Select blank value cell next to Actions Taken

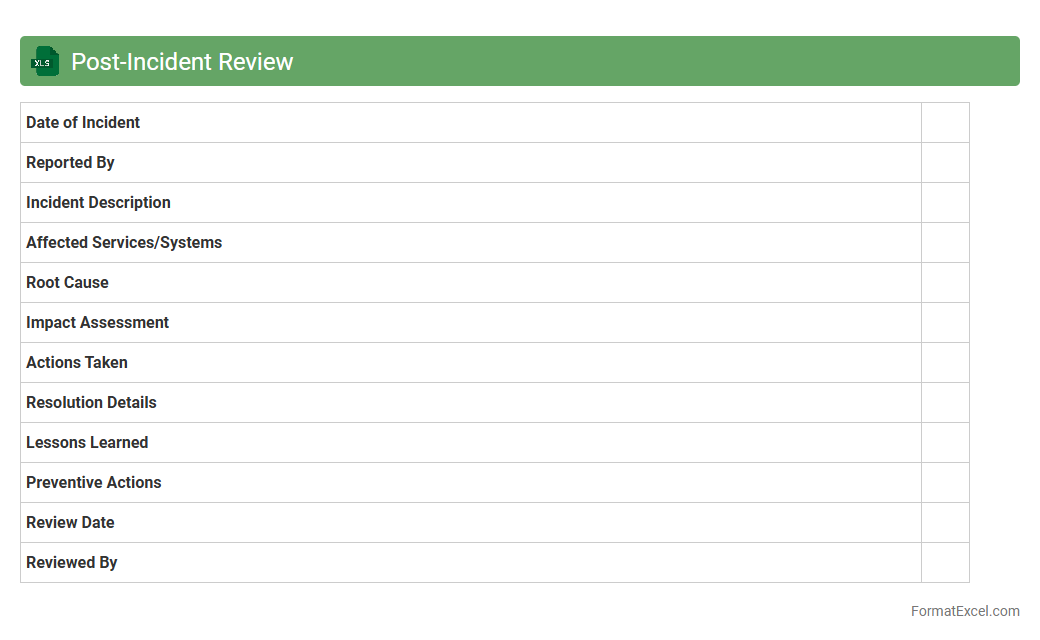[x=945, y=363]
